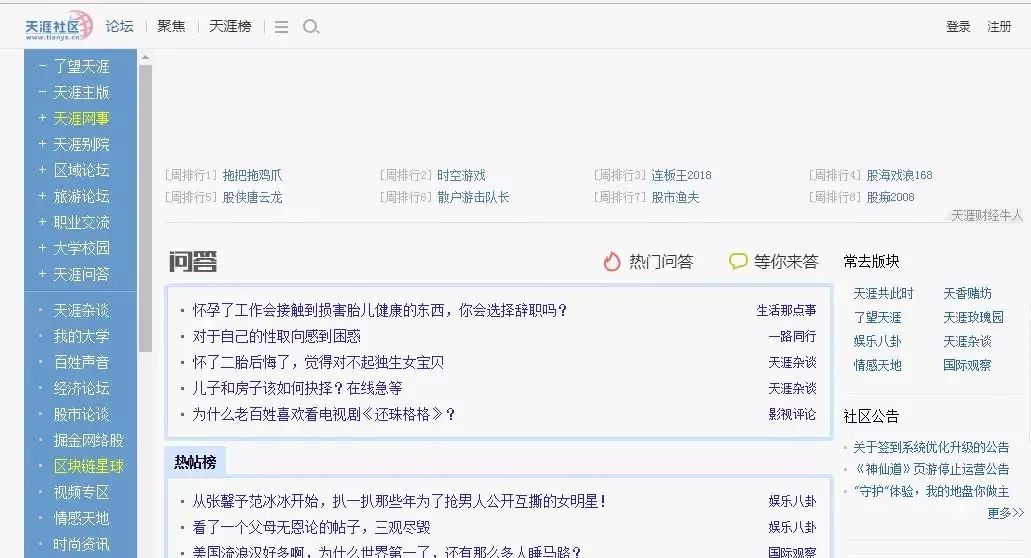The width and height of the screenshot is (1031, 558).
Task: Click the sidebar scrollbar up arrow
Action: pyautogui.click(x=145, y=57)
